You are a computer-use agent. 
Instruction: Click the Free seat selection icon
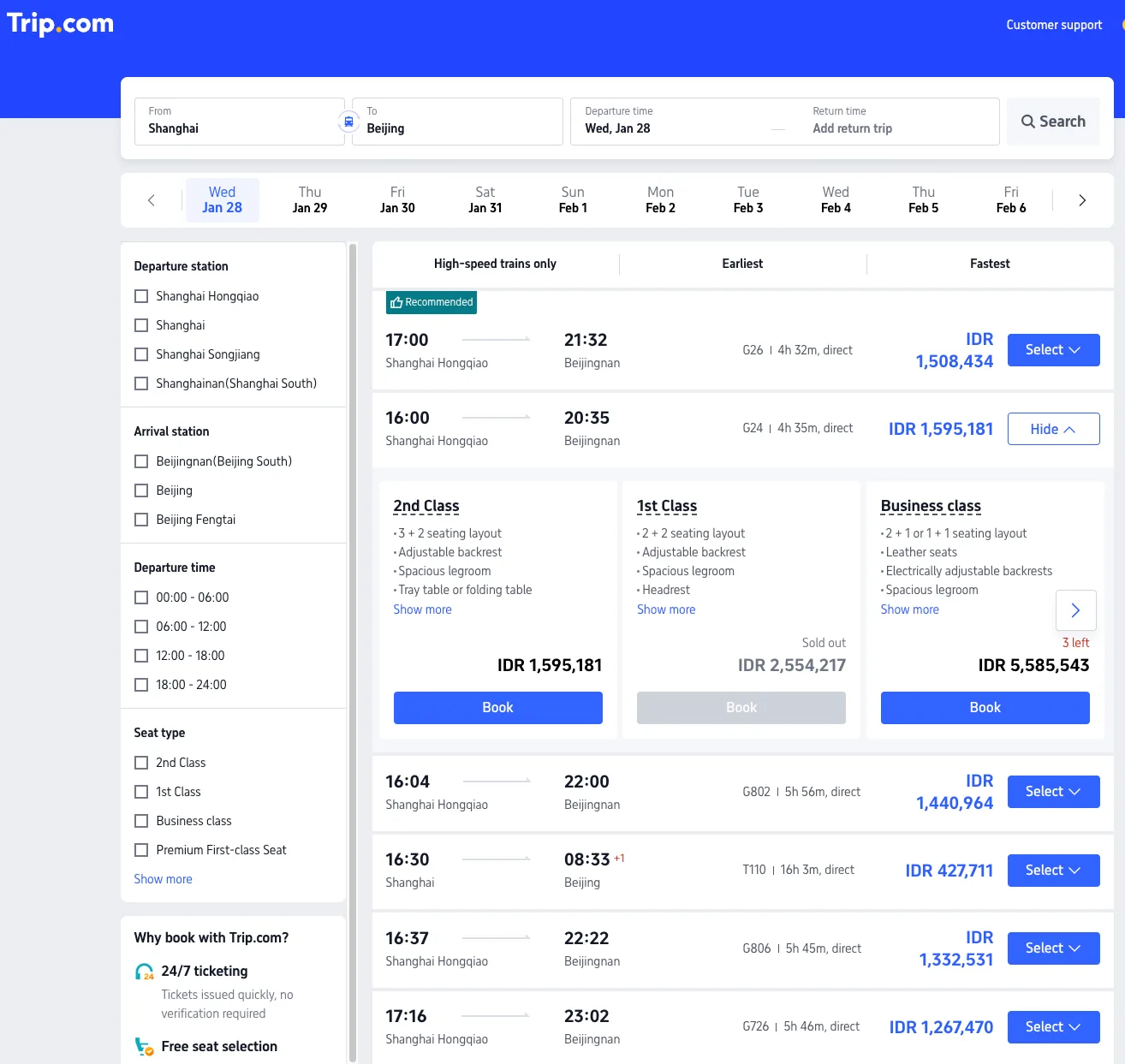coord(145,1046)
